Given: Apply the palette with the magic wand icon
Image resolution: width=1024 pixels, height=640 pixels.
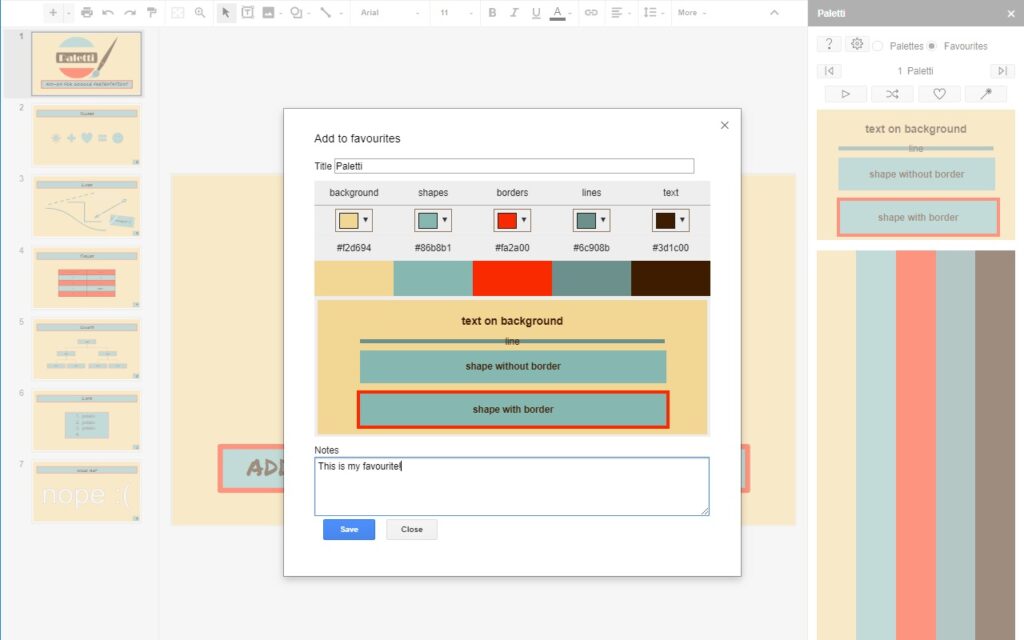Looking at the screenshot, I should (x=986, y=93).
